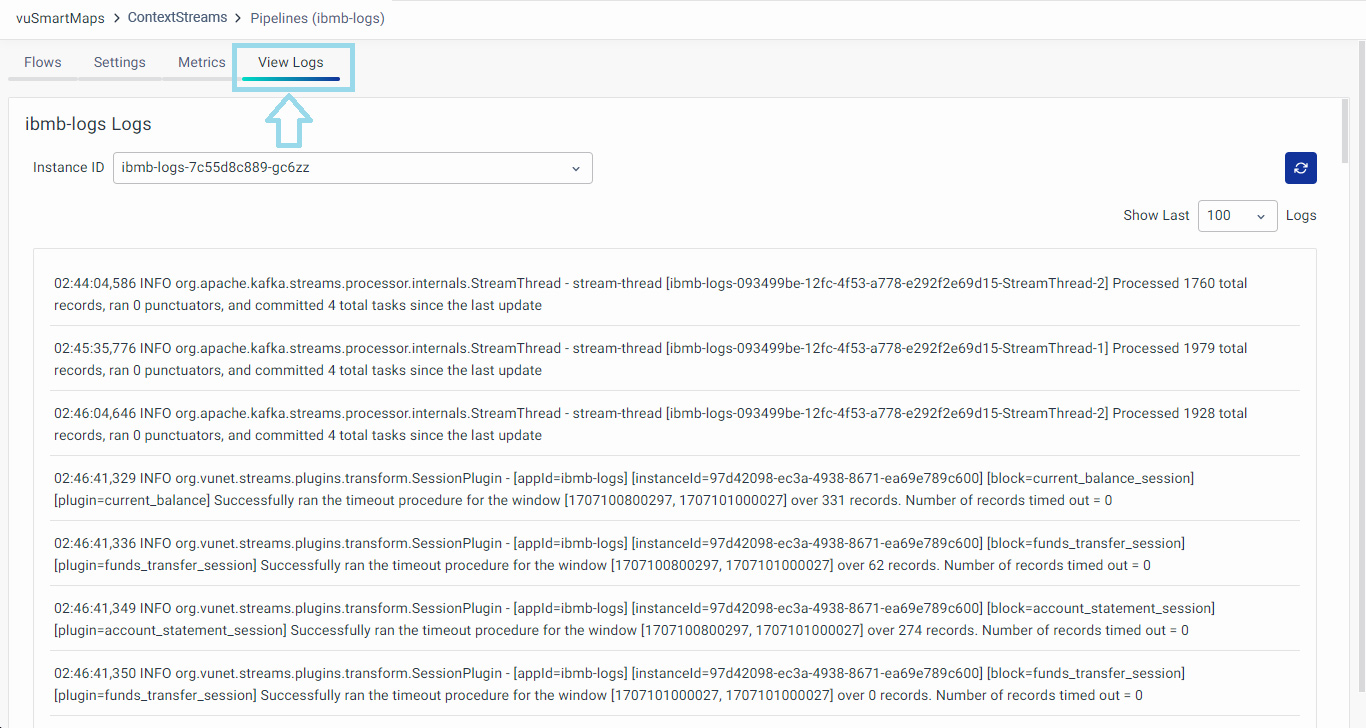The width and height of the screenshot is (1366, 728).
Task: Navigate to vuSmartMaps in breadcrumb
Action: (x=60, y=18)
